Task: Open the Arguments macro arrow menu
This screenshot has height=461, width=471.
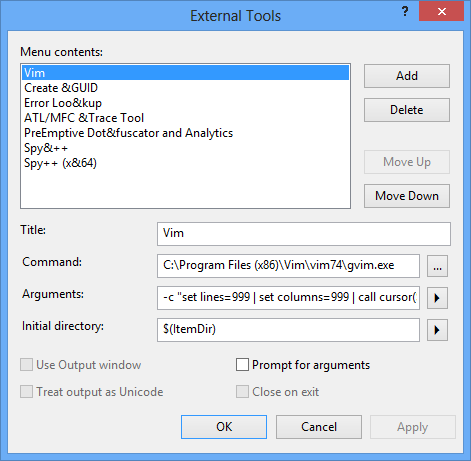Action: pos(437,298)
